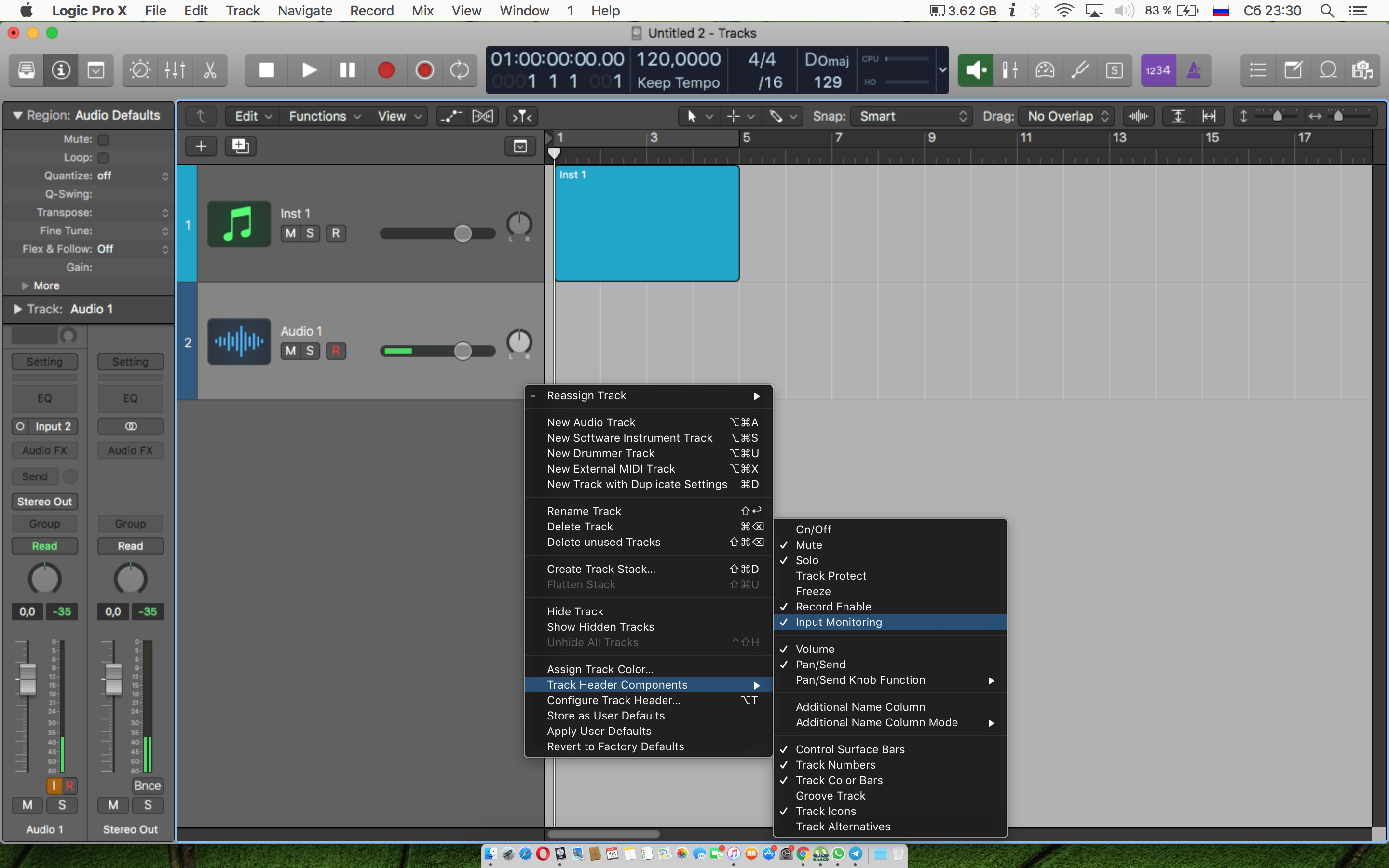Collapse the Region Audio Defaults section
This screenshot has width=1389, height=868.
[17, 115]
